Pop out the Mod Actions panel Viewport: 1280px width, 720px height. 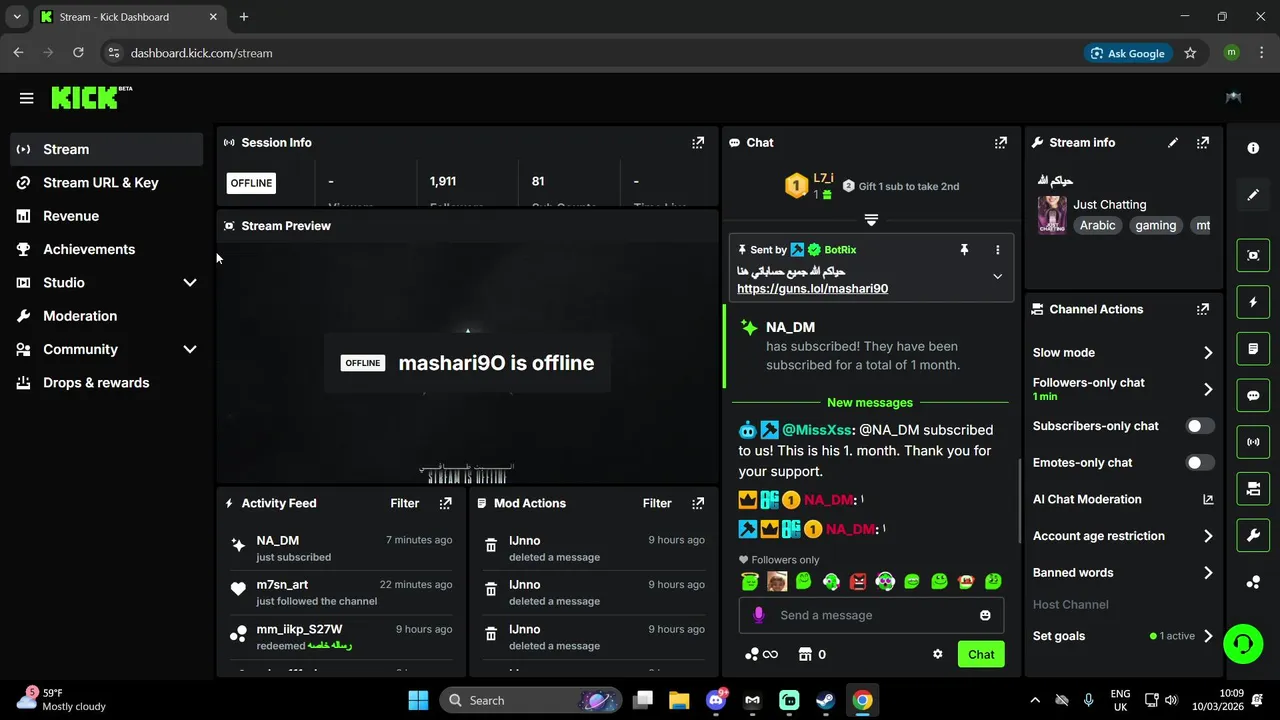click(699, 504)
